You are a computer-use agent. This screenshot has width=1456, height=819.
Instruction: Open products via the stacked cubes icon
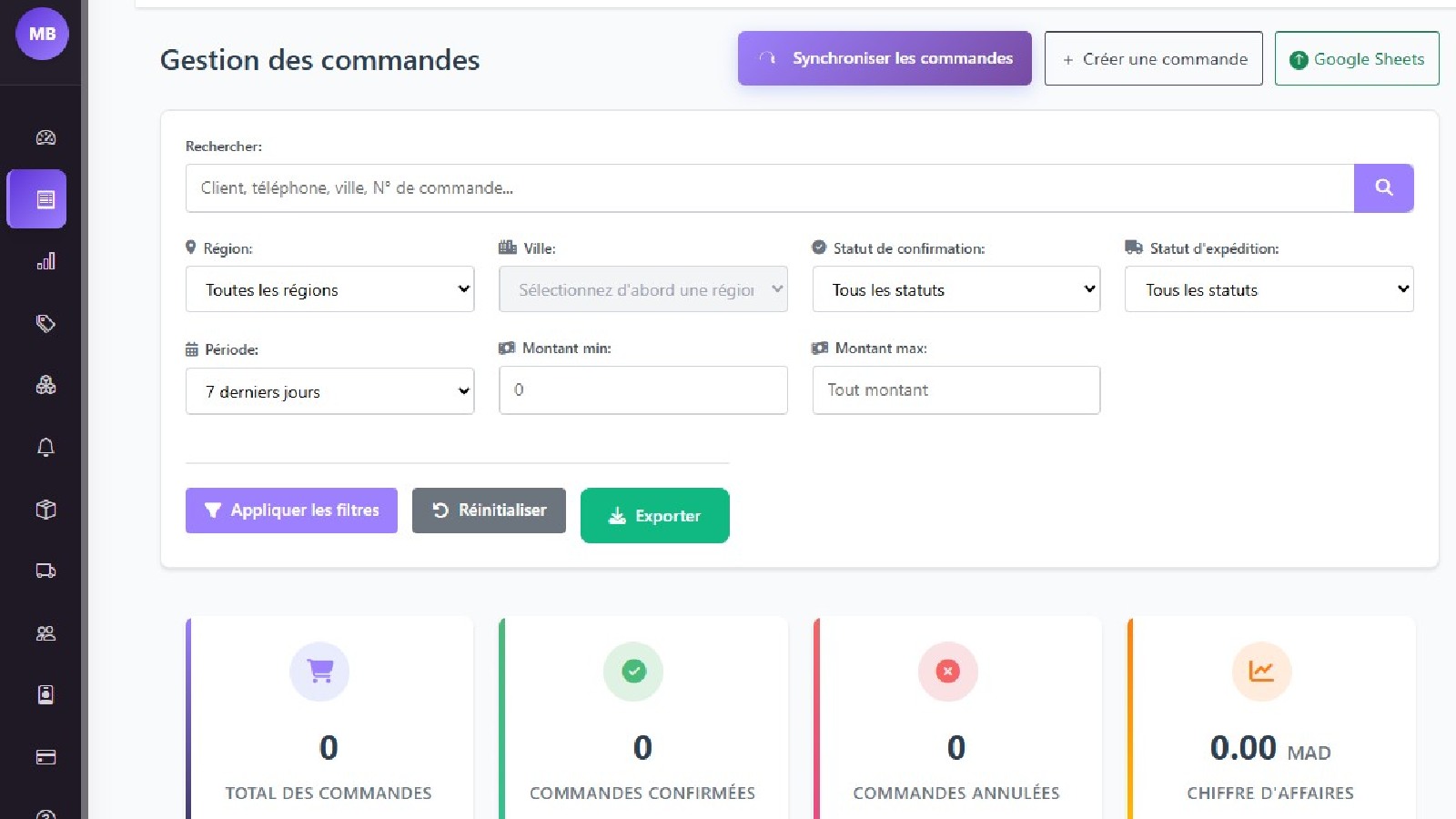(45, 385)
